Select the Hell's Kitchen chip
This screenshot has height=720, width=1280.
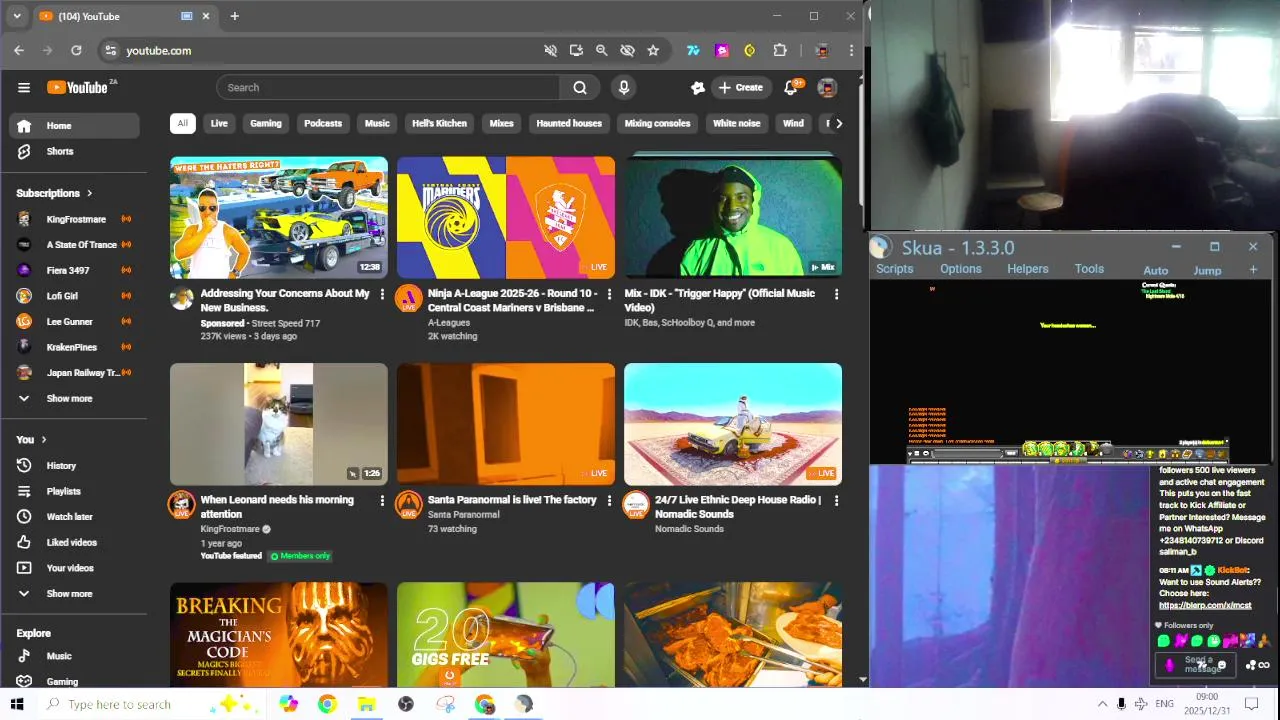click(x=439, y=123)
